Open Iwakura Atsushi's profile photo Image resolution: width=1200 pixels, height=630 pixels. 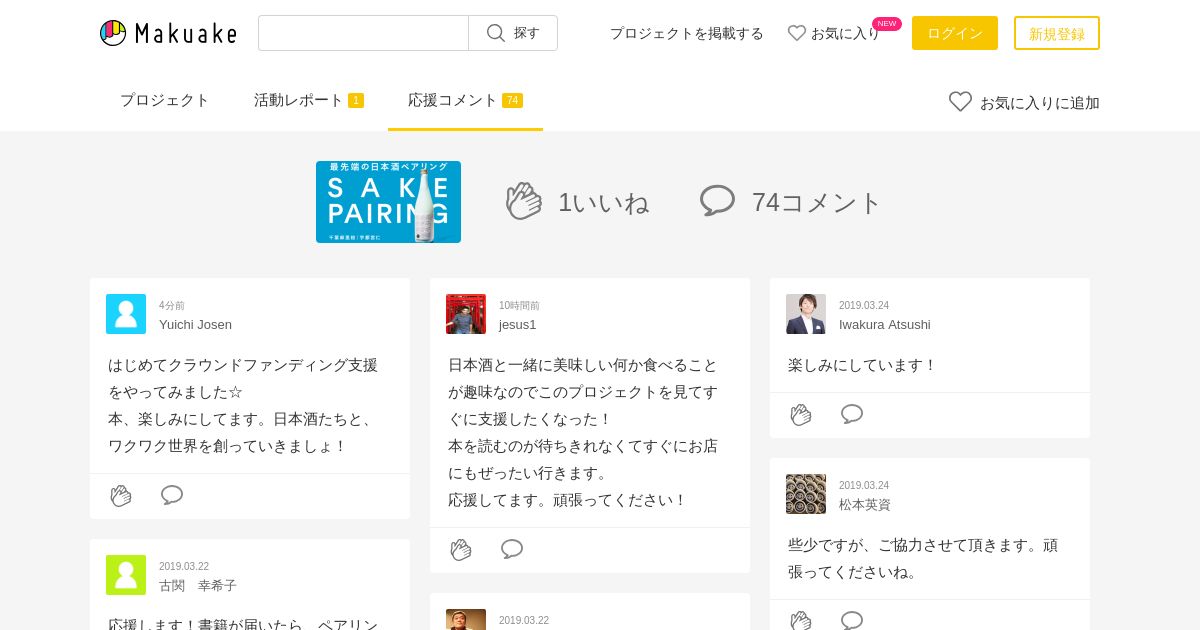[x=806, y=314]
